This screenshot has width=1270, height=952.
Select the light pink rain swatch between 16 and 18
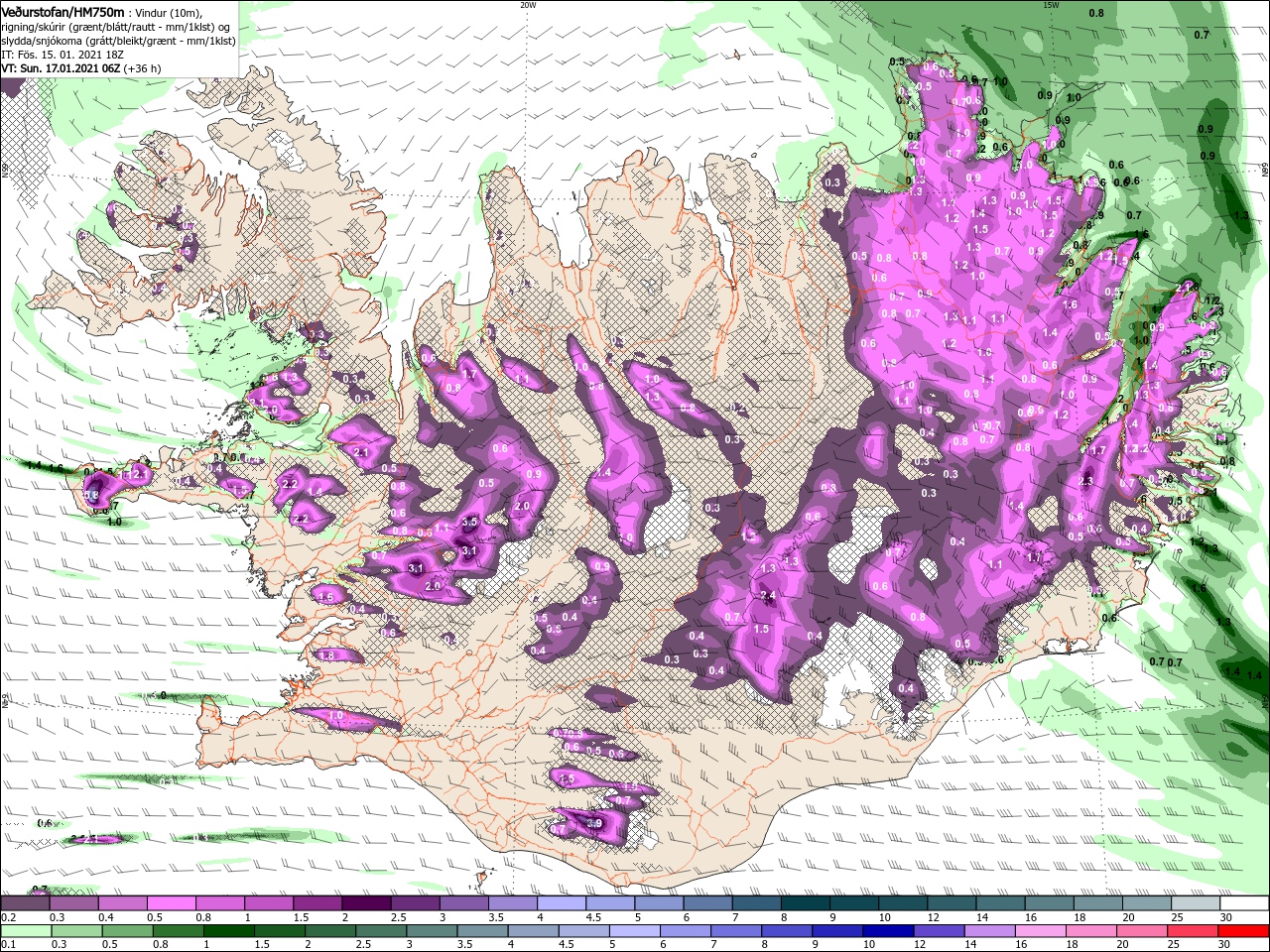click(1041, 931)
